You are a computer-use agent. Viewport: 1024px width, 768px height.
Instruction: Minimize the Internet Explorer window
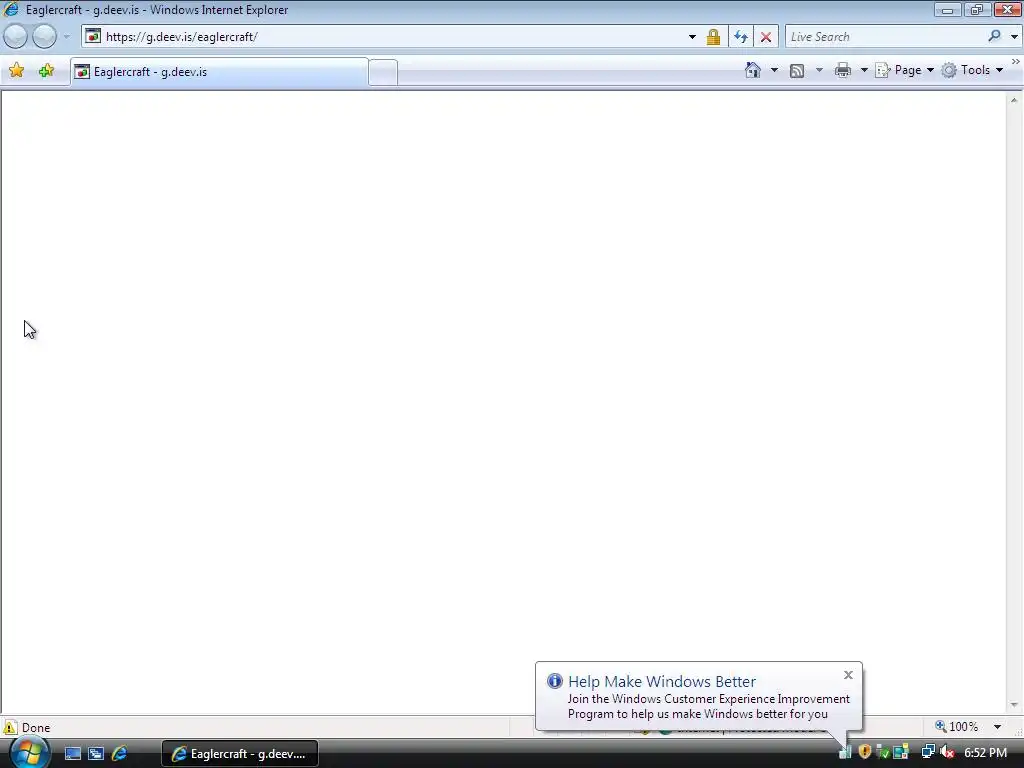pyautogui.click(x=947, y=9)
